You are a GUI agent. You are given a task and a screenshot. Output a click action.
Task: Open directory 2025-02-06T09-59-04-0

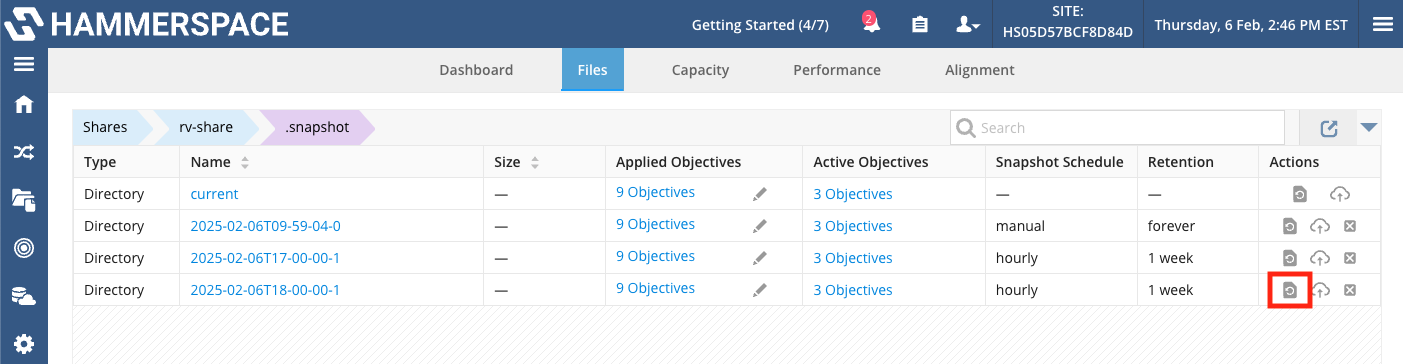265,226
